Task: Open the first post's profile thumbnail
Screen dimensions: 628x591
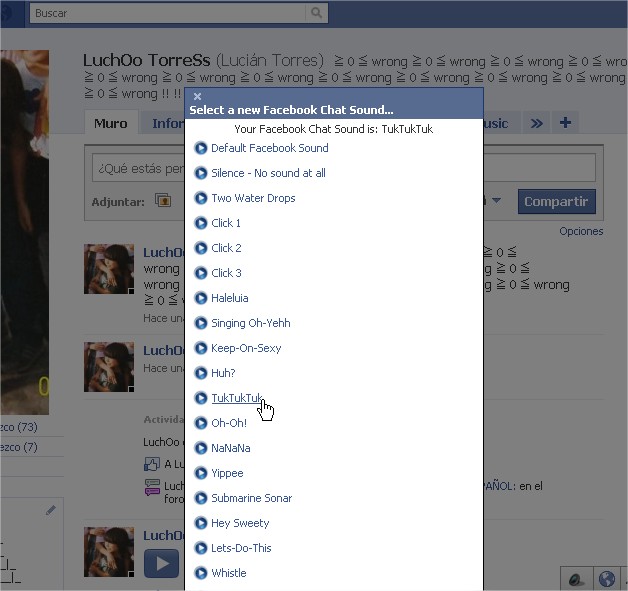Action: click(x=109, y=269)
